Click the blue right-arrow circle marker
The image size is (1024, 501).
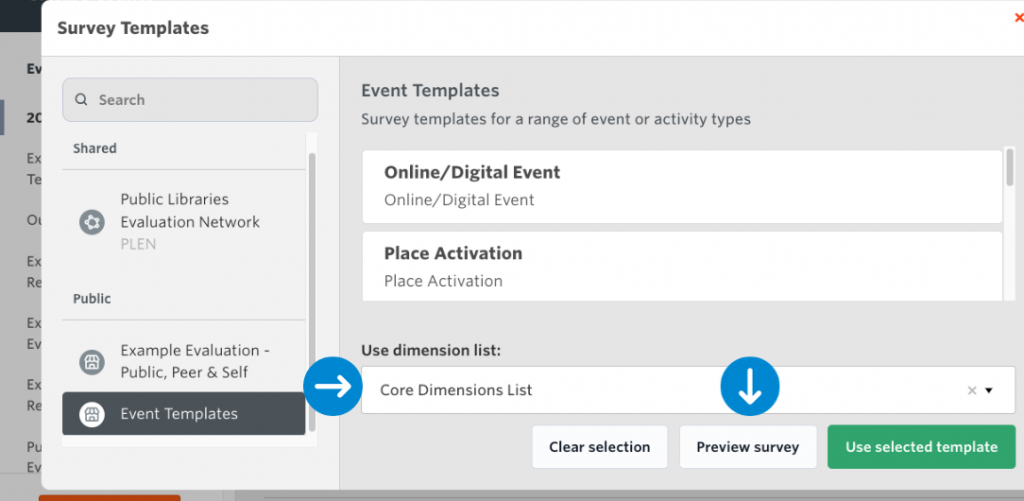coord(333,387)
